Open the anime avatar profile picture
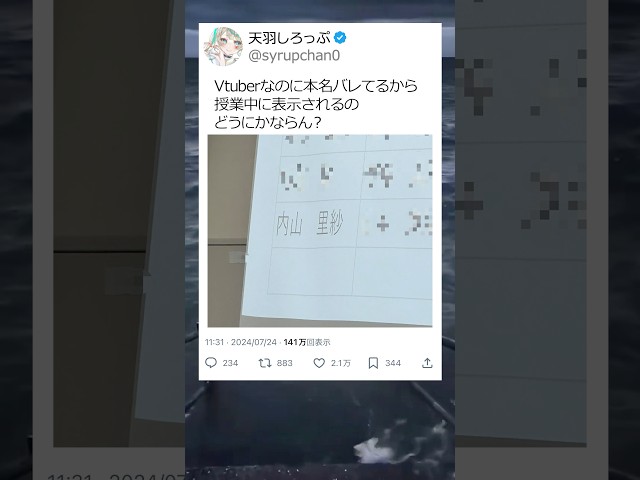 tap(223, 47)
